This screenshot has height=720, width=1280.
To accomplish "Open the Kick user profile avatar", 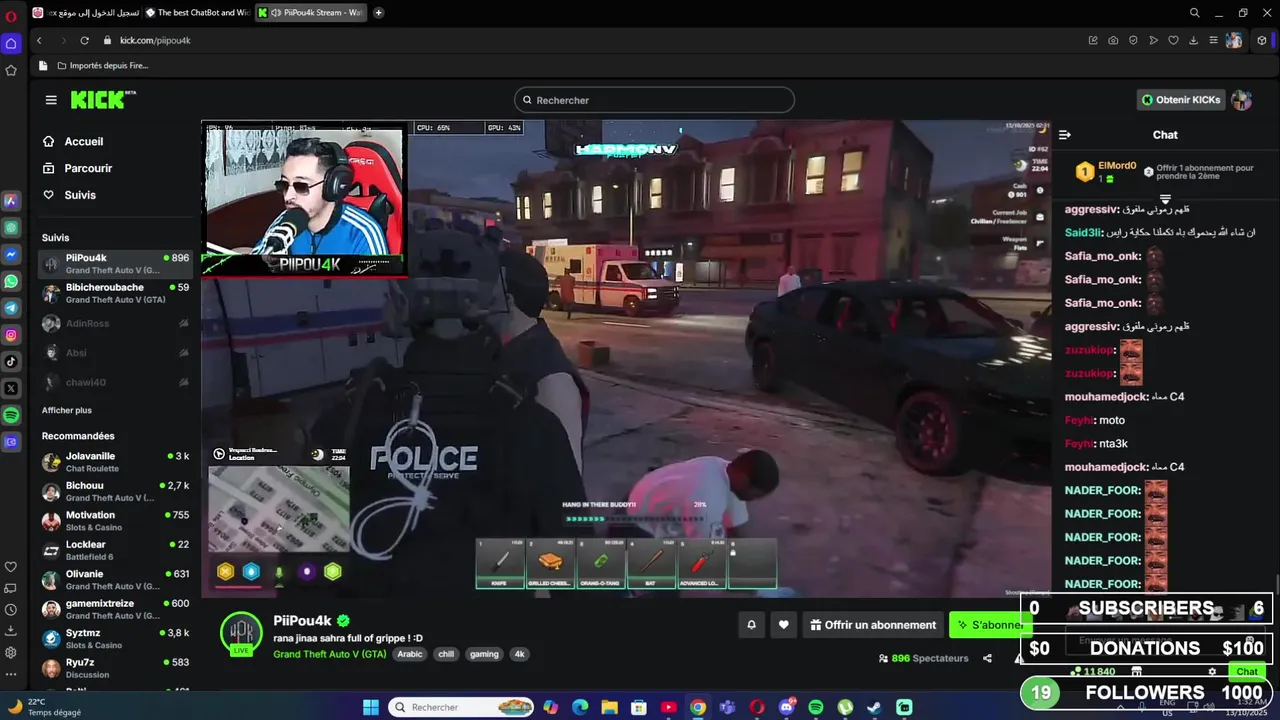I will coord(1241,100).
